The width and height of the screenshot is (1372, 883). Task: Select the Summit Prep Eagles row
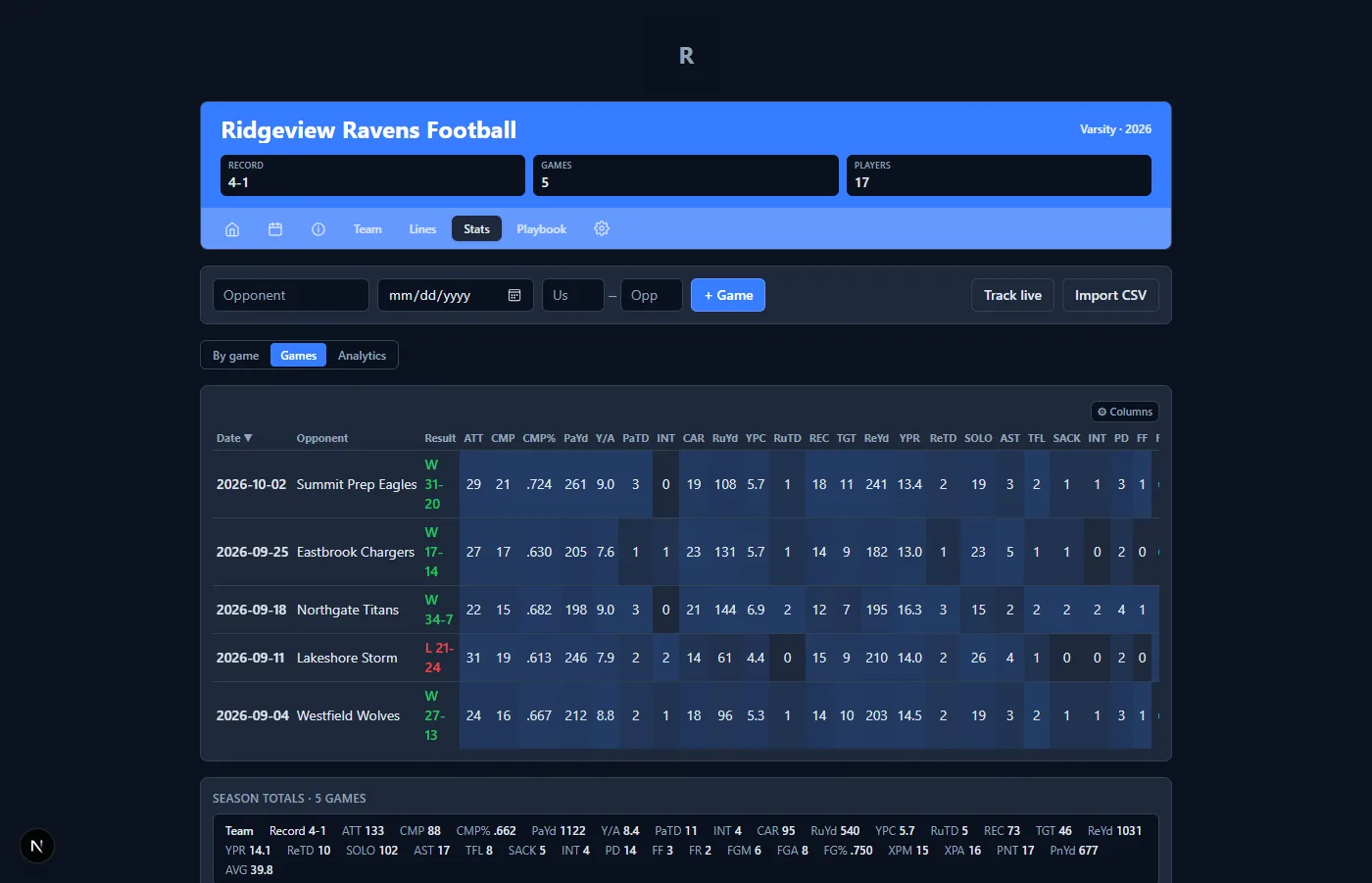[x=686, y=484]
